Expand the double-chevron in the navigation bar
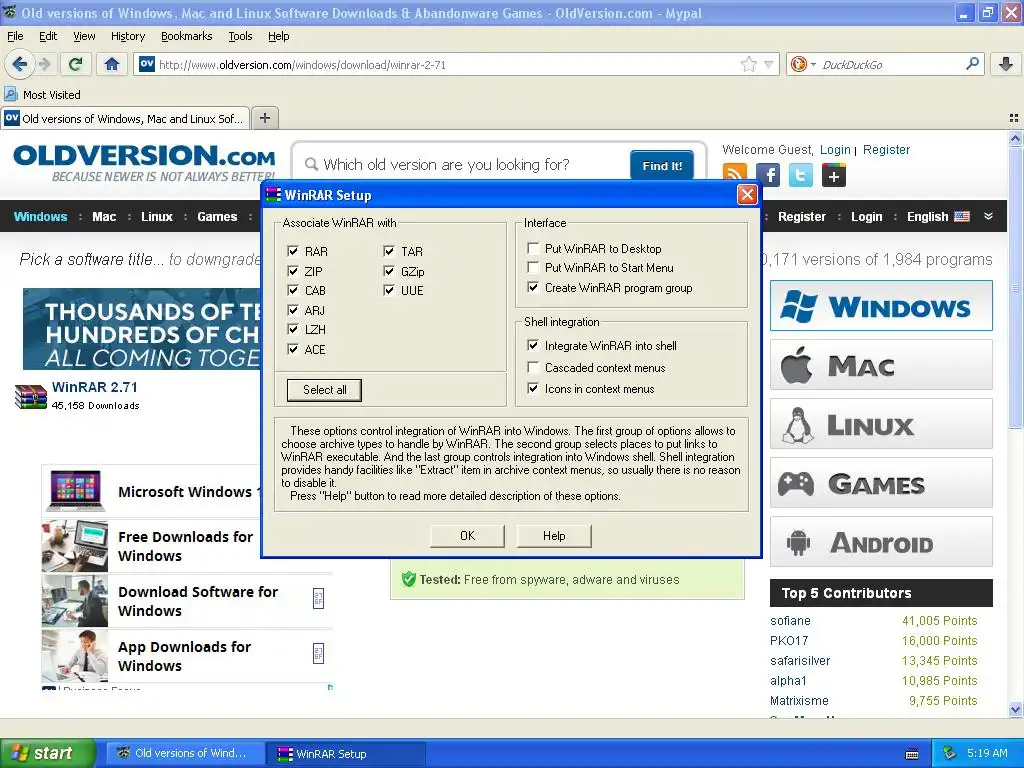Viewport: 1024px width, 768px height. click(x=988, y=216)
